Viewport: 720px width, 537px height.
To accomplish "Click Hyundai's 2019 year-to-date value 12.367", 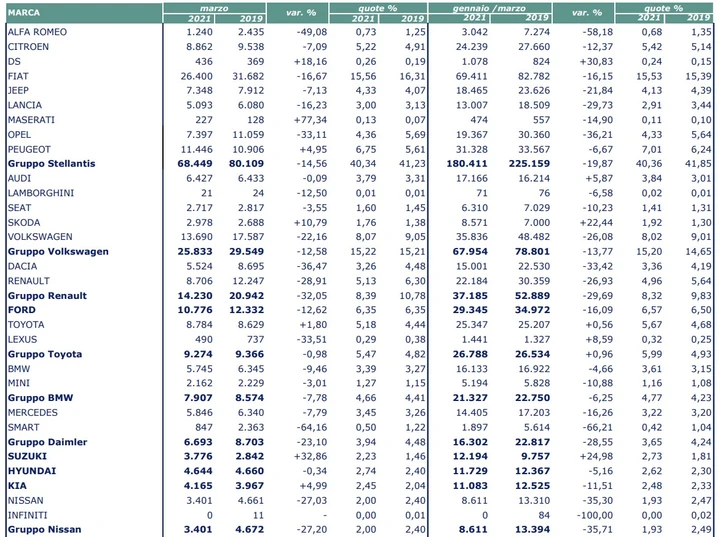I will pos(533,471).
